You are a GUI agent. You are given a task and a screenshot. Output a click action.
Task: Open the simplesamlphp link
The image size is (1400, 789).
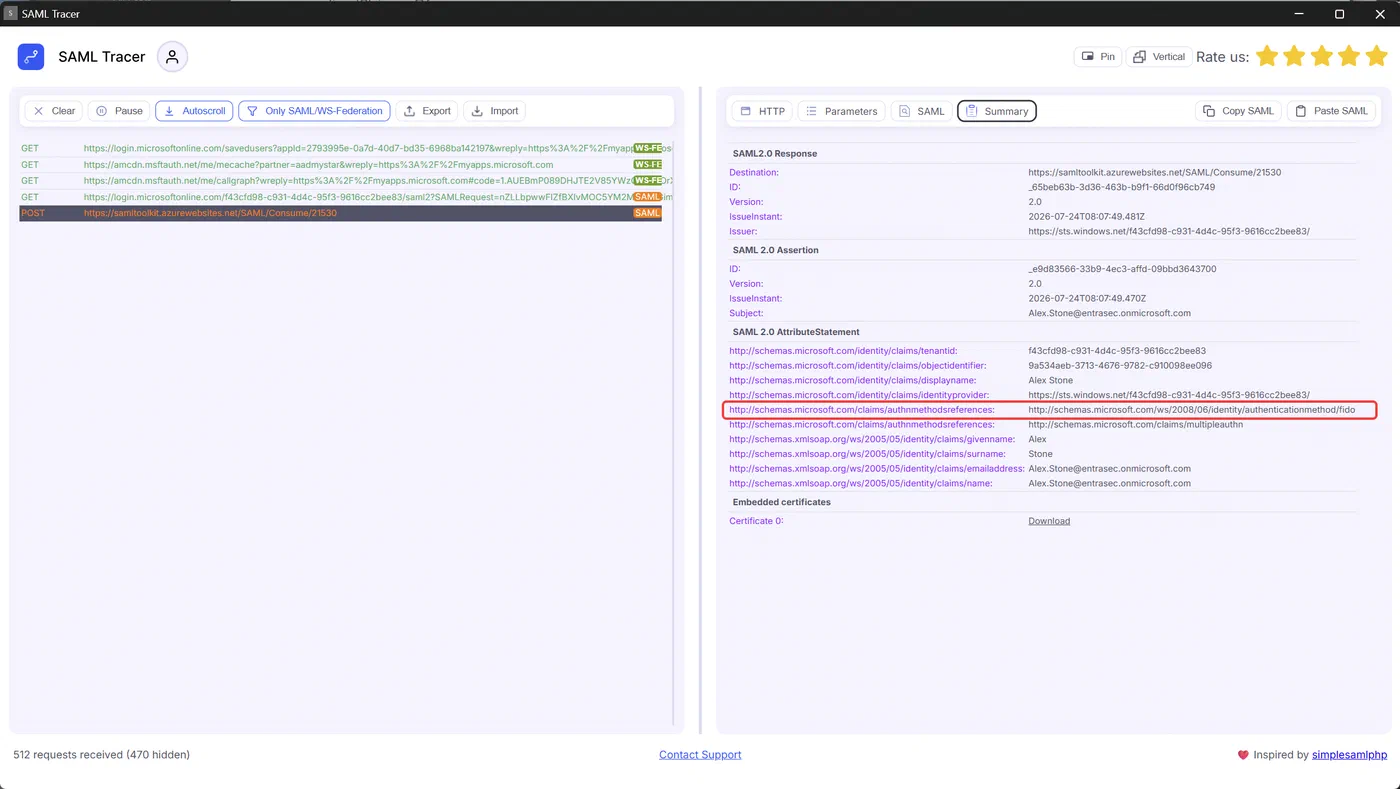click(x=1350, y=755)
